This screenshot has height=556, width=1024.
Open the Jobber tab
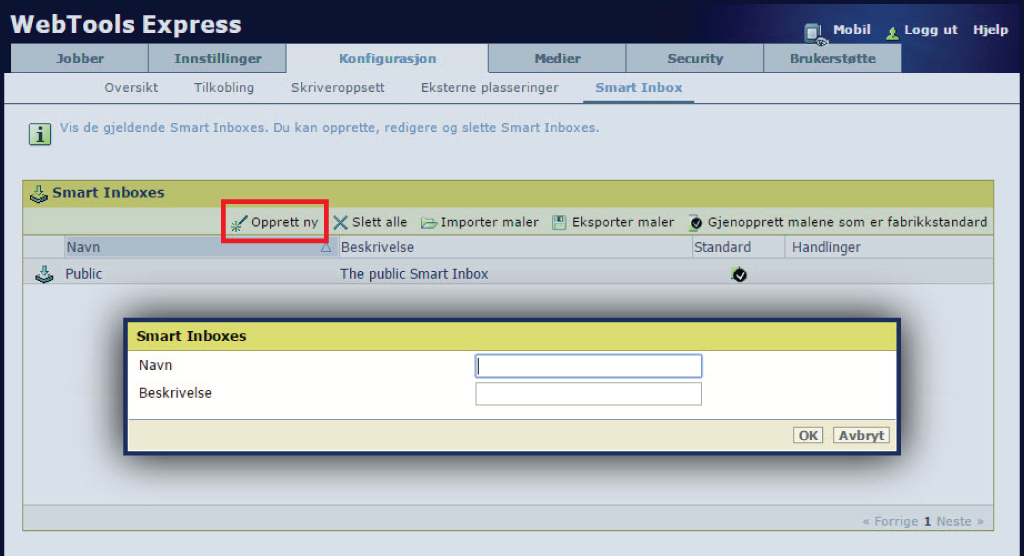[x=80, y=58]
